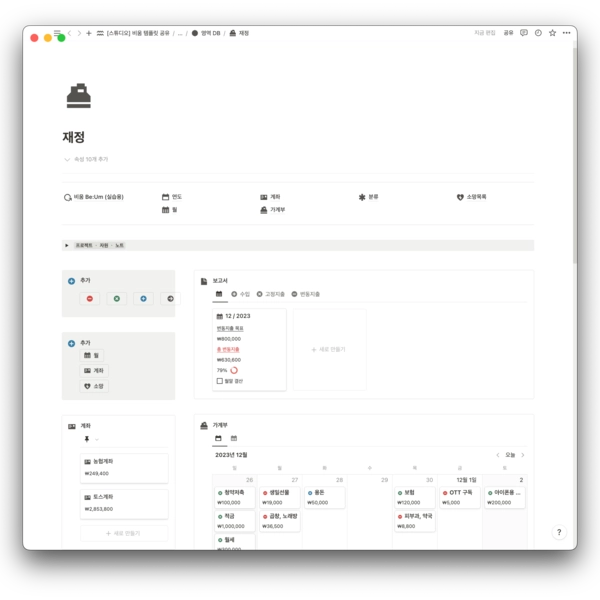This screenshot has height=600, width=600.
Task: Click the red minus expense button
Action: point(90,298)
